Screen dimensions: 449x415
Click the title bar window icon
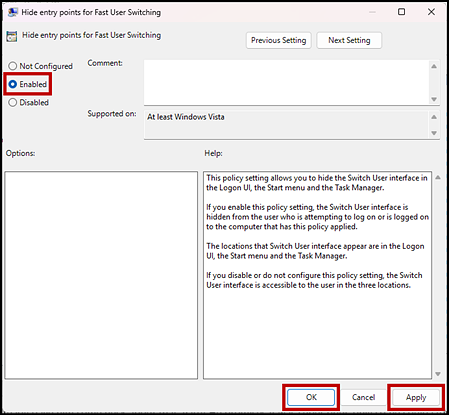(x=13, y=12)
